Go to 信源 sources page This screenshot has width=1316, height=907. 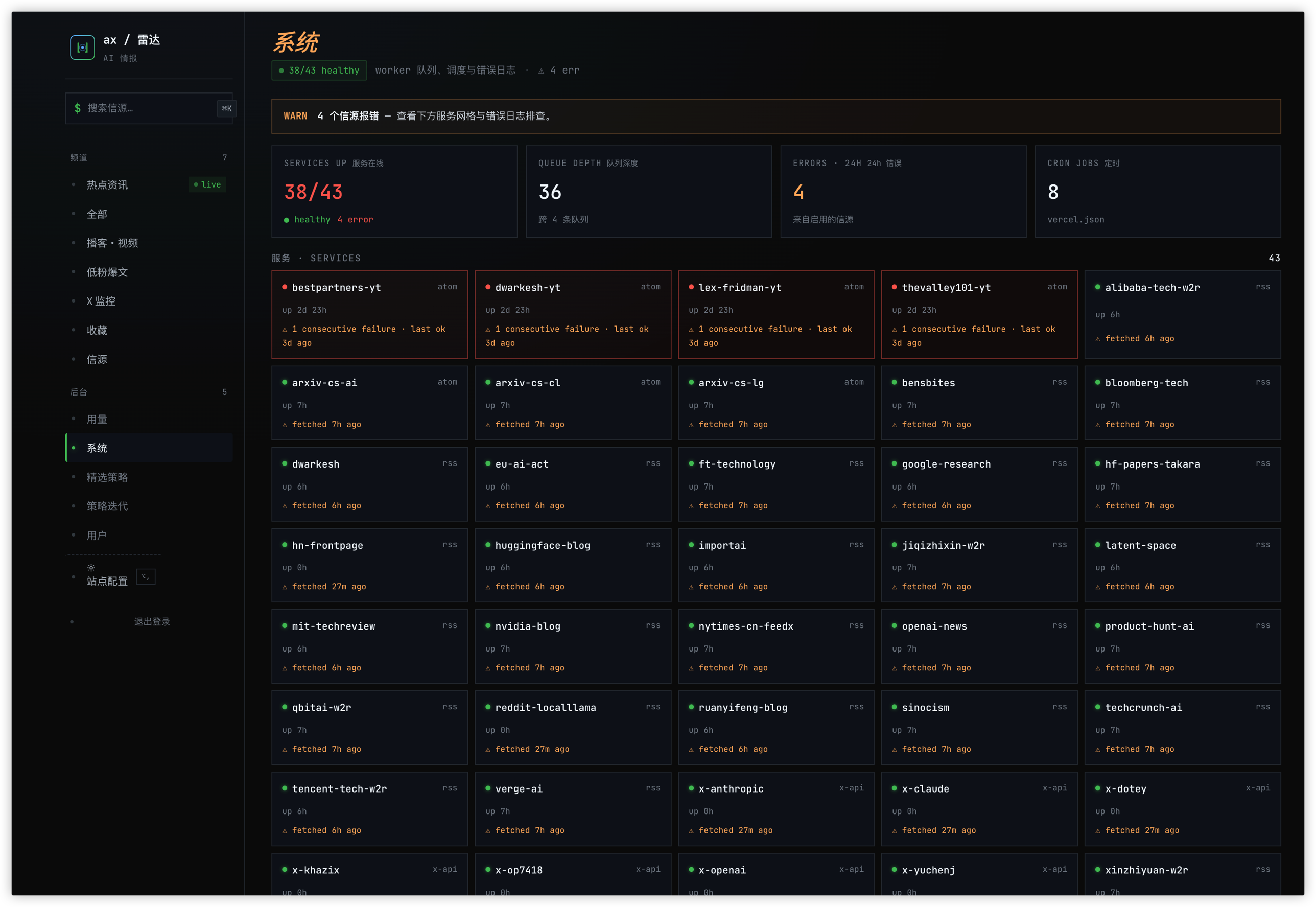tap(149, 360)
